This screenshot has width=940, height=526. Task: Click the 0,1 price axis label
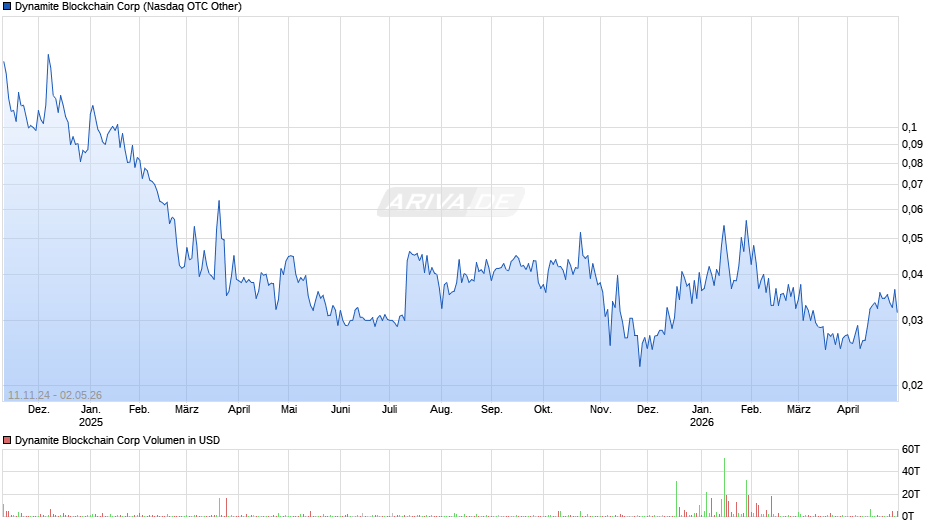[909, 127]
